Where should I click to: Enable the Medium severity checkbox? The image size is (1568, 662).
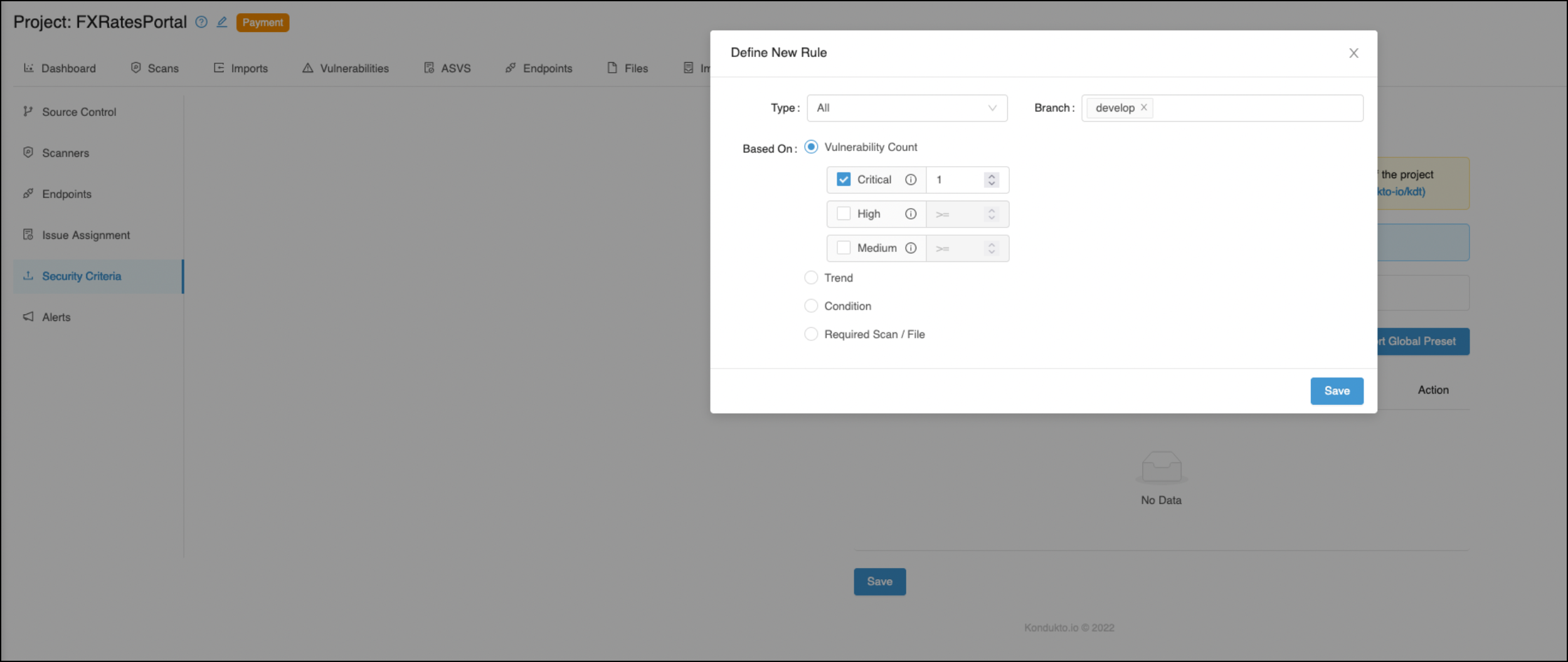[844, 248]
